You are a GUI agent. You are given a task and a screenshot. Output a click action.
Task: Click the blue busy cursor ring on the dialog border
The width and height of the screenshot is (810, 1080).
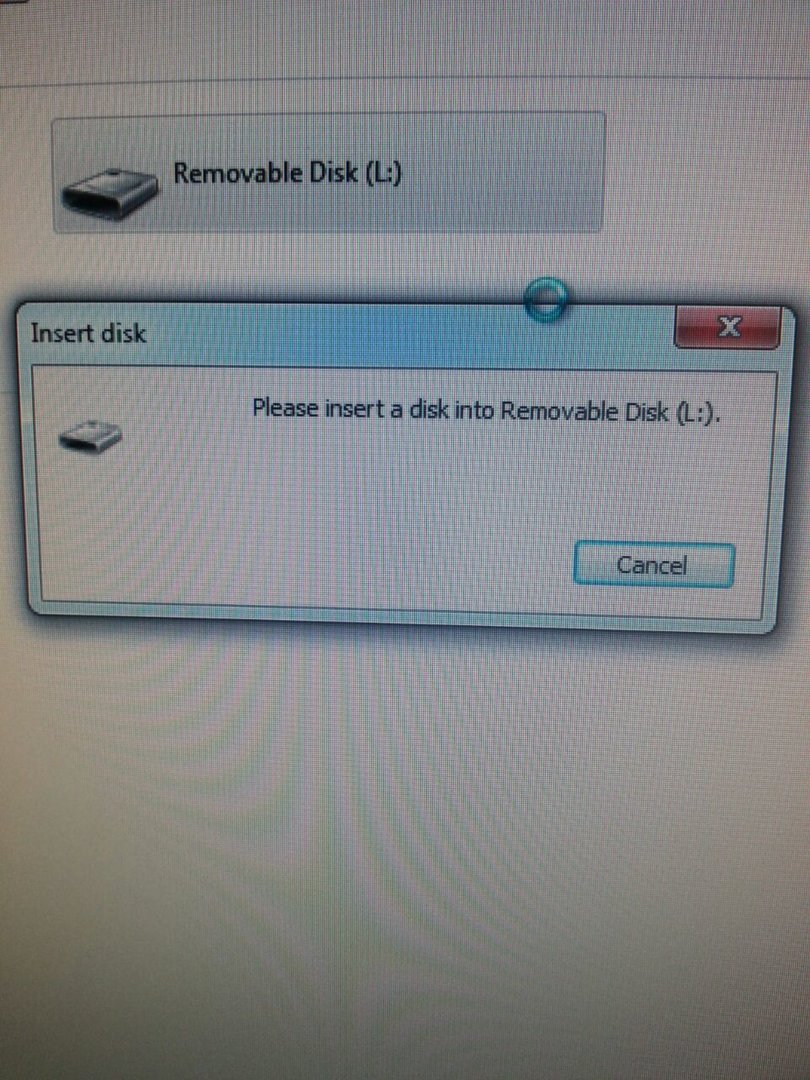(x=546, y=300)
